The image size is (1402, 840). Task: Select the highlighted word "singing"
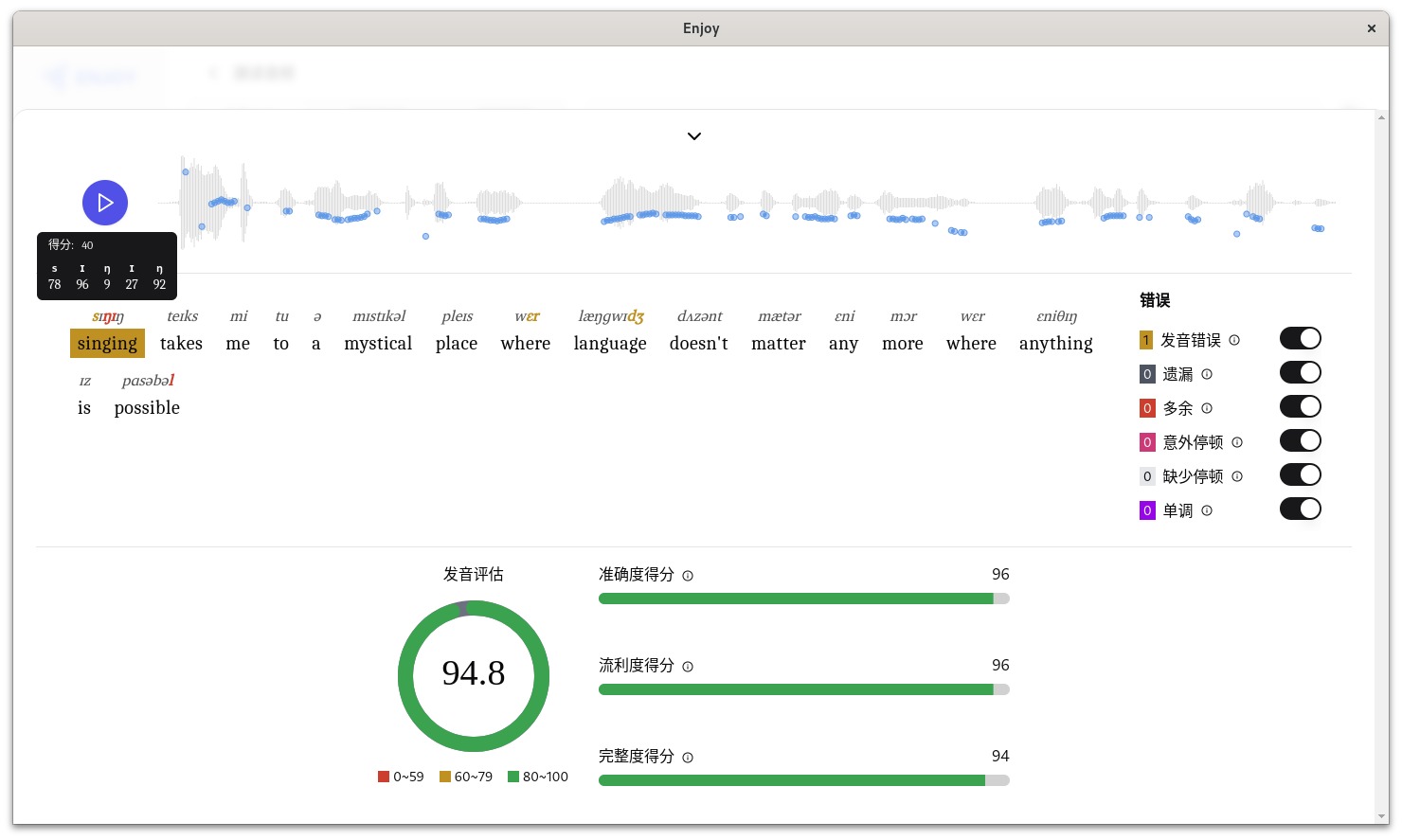pyautogui.click(x=107, y=343)
